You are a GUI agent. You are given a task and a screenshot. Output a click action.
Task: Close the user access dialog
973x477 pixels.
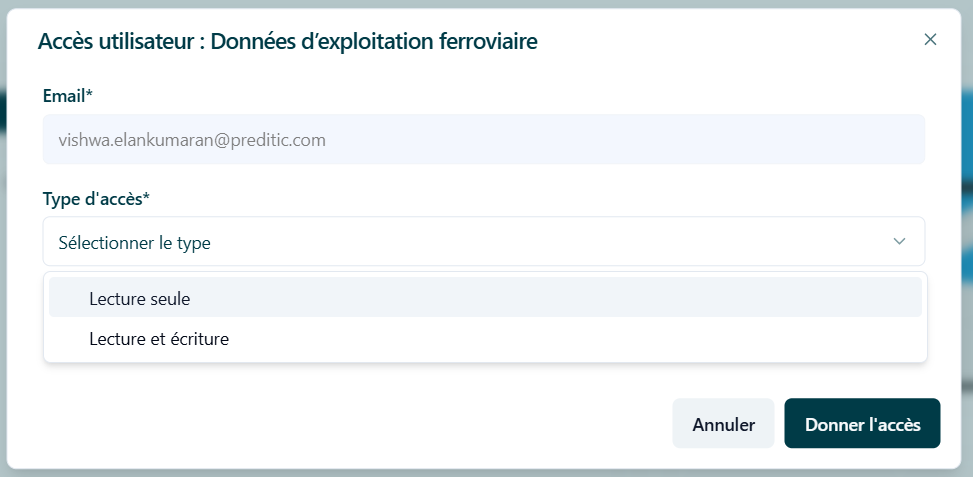tap(930, 40)
